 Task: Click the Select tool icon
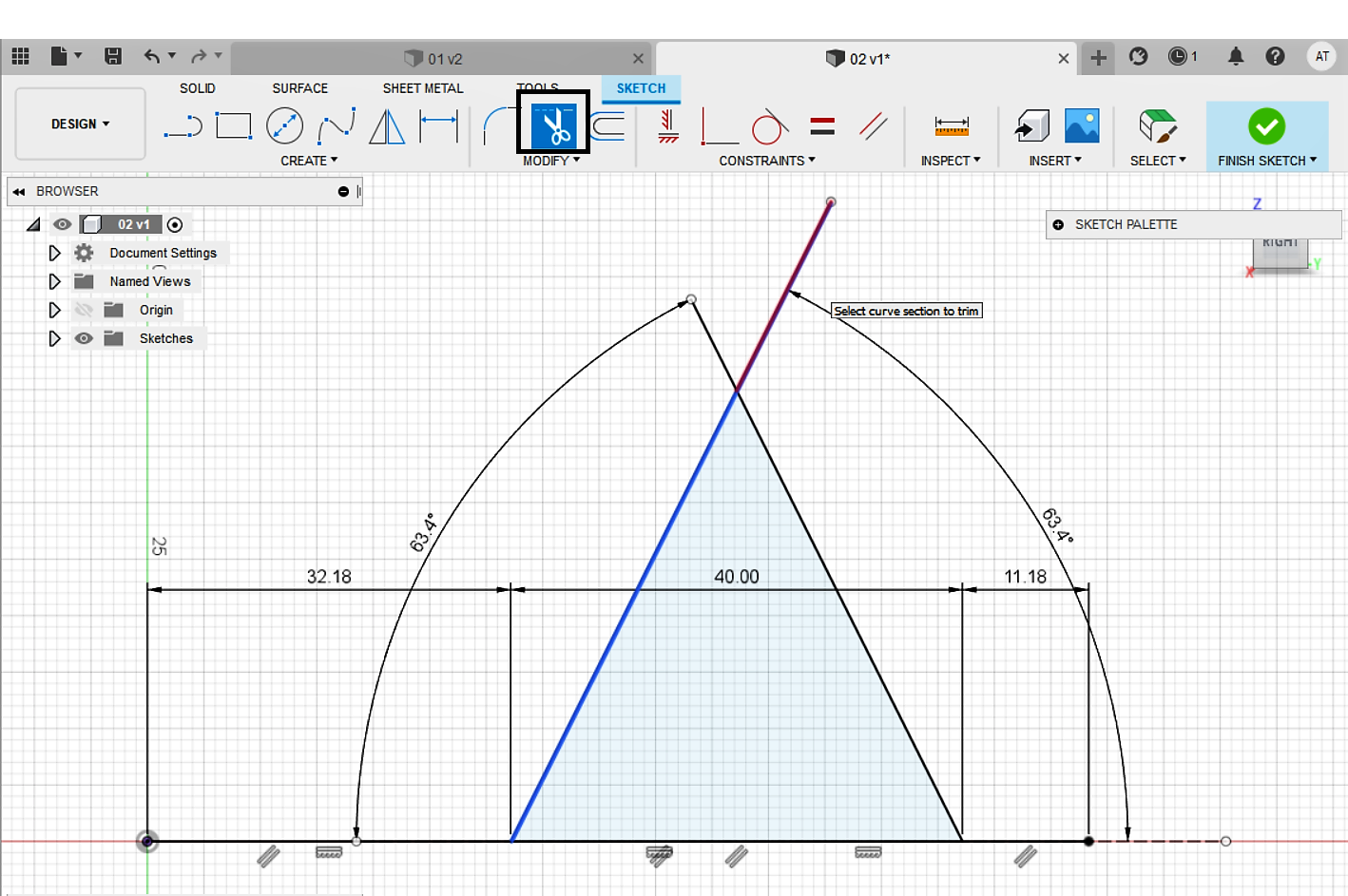point(1158,125)
